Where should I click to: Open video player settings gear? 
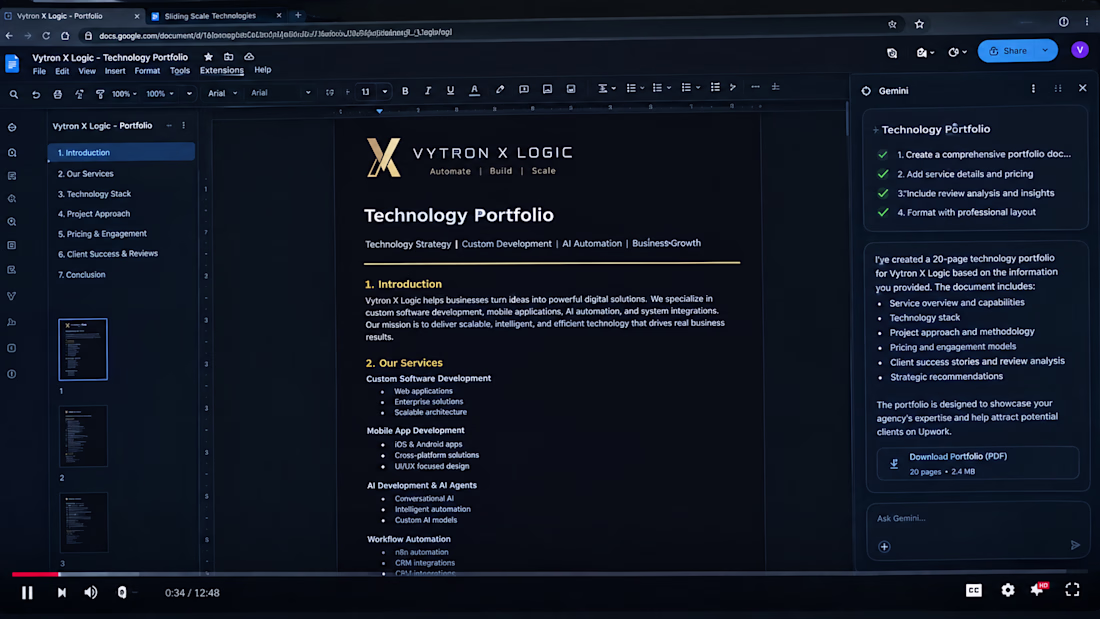(1007, 591)
